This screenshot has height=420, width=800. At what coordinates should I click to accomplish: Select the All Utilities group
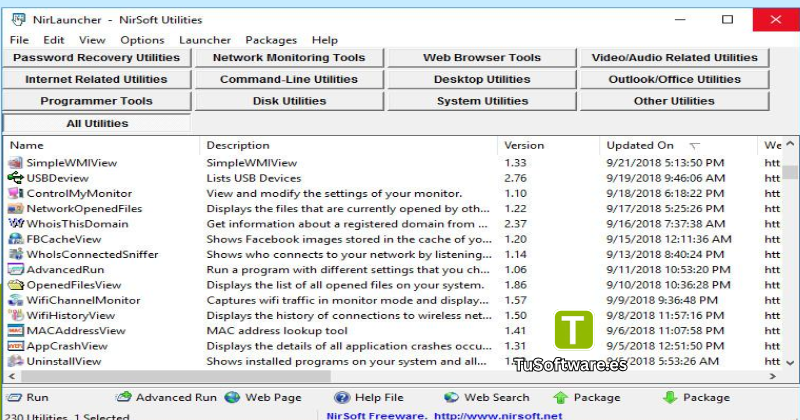96,123
